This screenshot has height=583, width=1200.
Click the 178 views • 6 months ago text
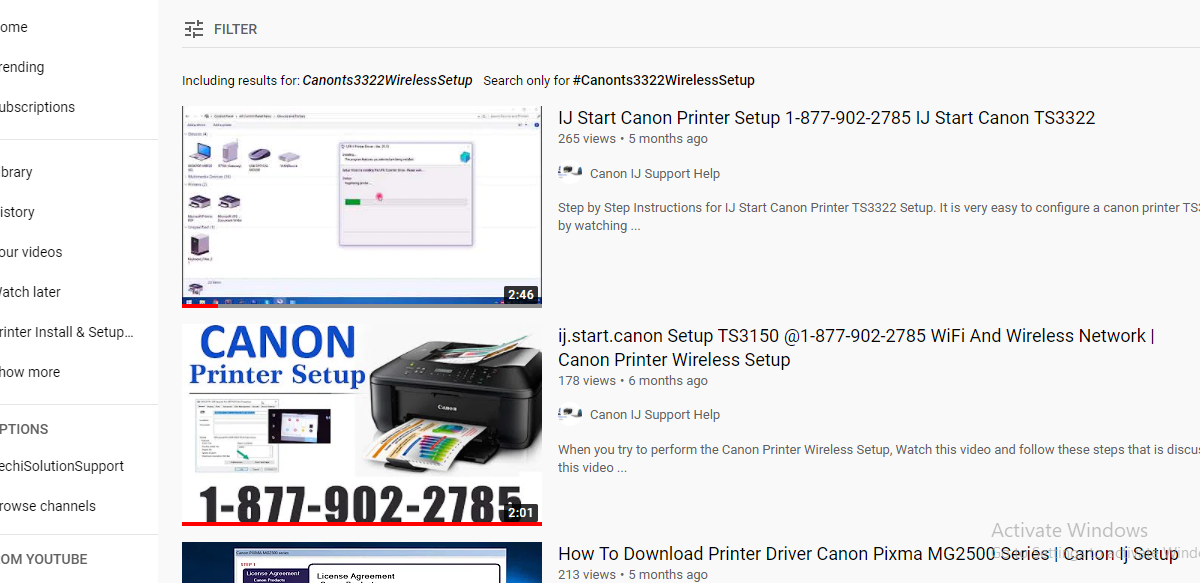coord(633,381)
